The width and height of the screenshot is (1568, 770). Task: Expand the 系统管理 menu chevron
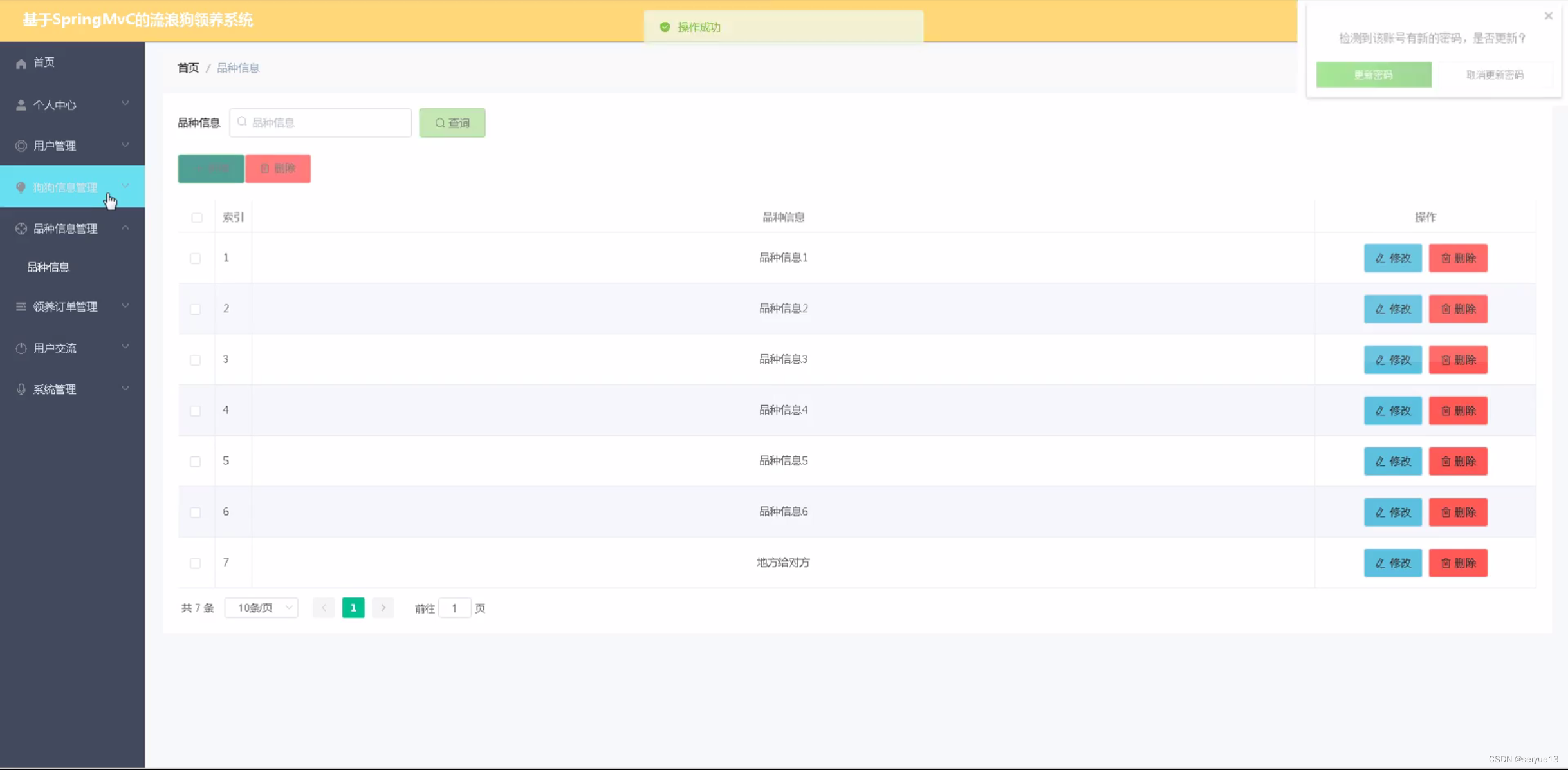click(x=125, y=388)
